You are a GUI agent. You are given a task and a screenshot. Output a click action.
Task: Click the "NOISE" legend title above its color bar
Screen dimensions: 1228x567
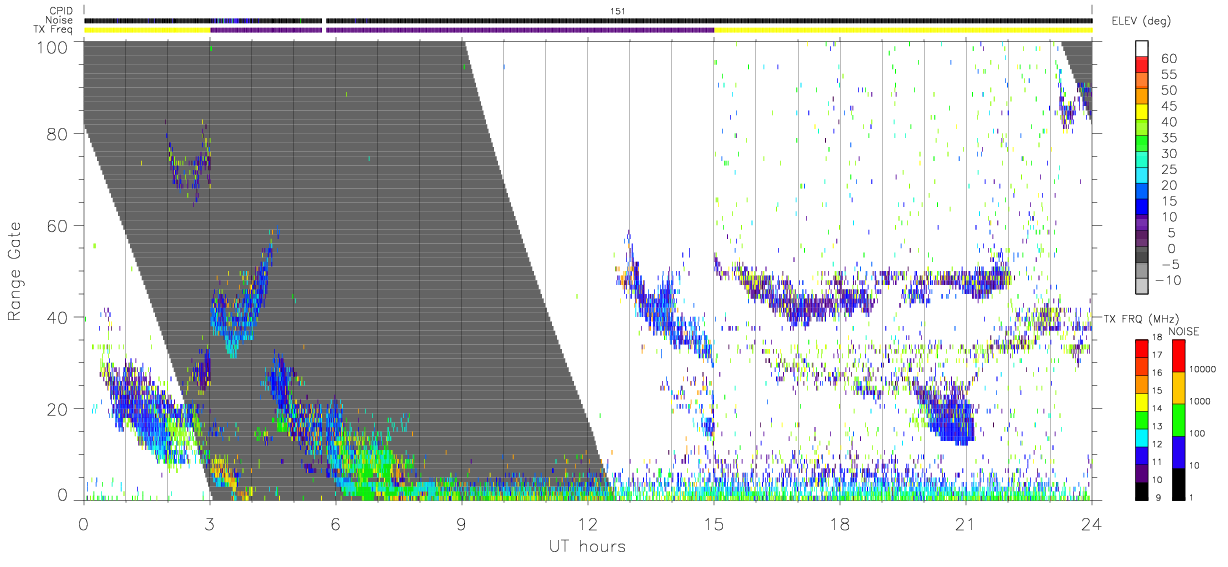(1185, 331)
